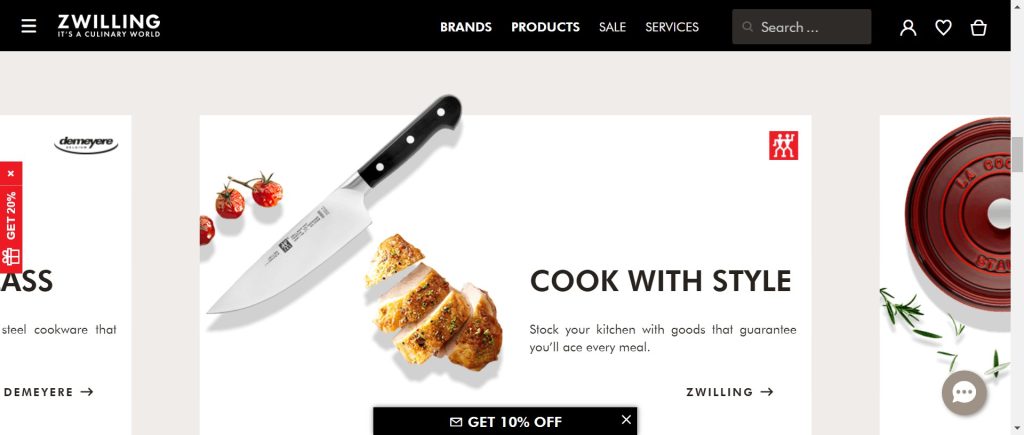Dismiss the Get 10% Off banner
Screen dimensions: 1024x435
click(626, 419)
